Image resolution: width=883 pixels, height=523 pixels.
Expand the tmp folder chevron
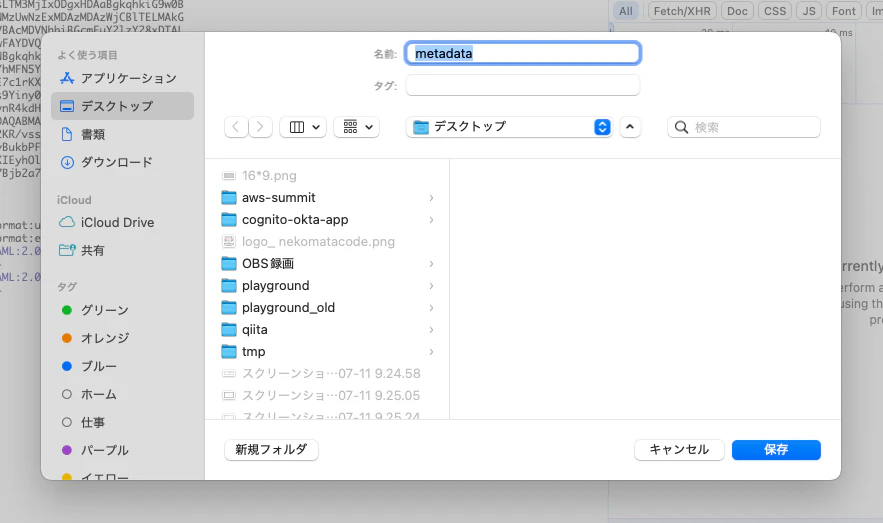coord(431,351)
